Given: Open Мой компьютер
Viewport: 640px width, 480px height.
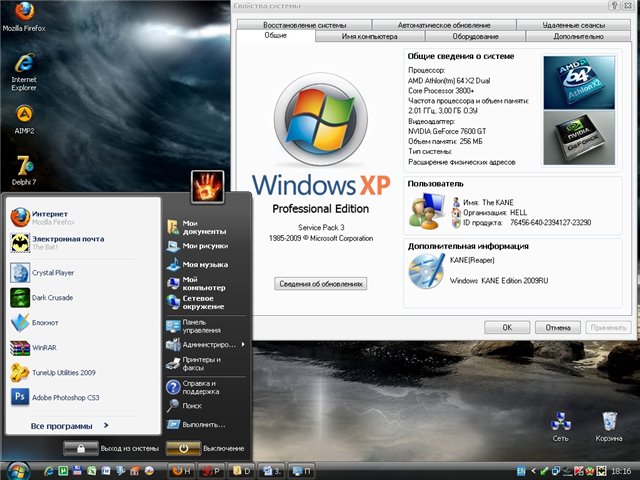Looking at the screenshot, I should [206, 283].
